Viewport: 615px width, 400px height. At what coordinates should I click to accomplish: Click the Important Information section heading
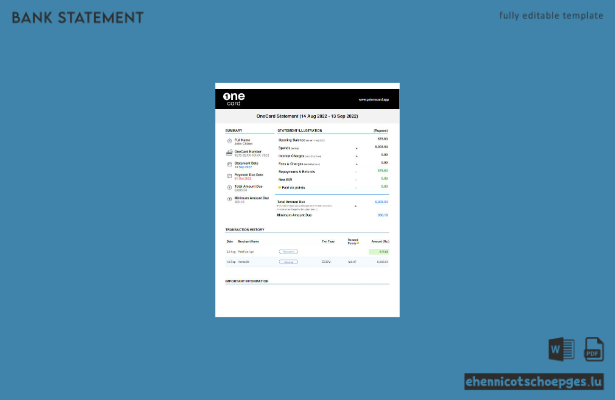247,281
